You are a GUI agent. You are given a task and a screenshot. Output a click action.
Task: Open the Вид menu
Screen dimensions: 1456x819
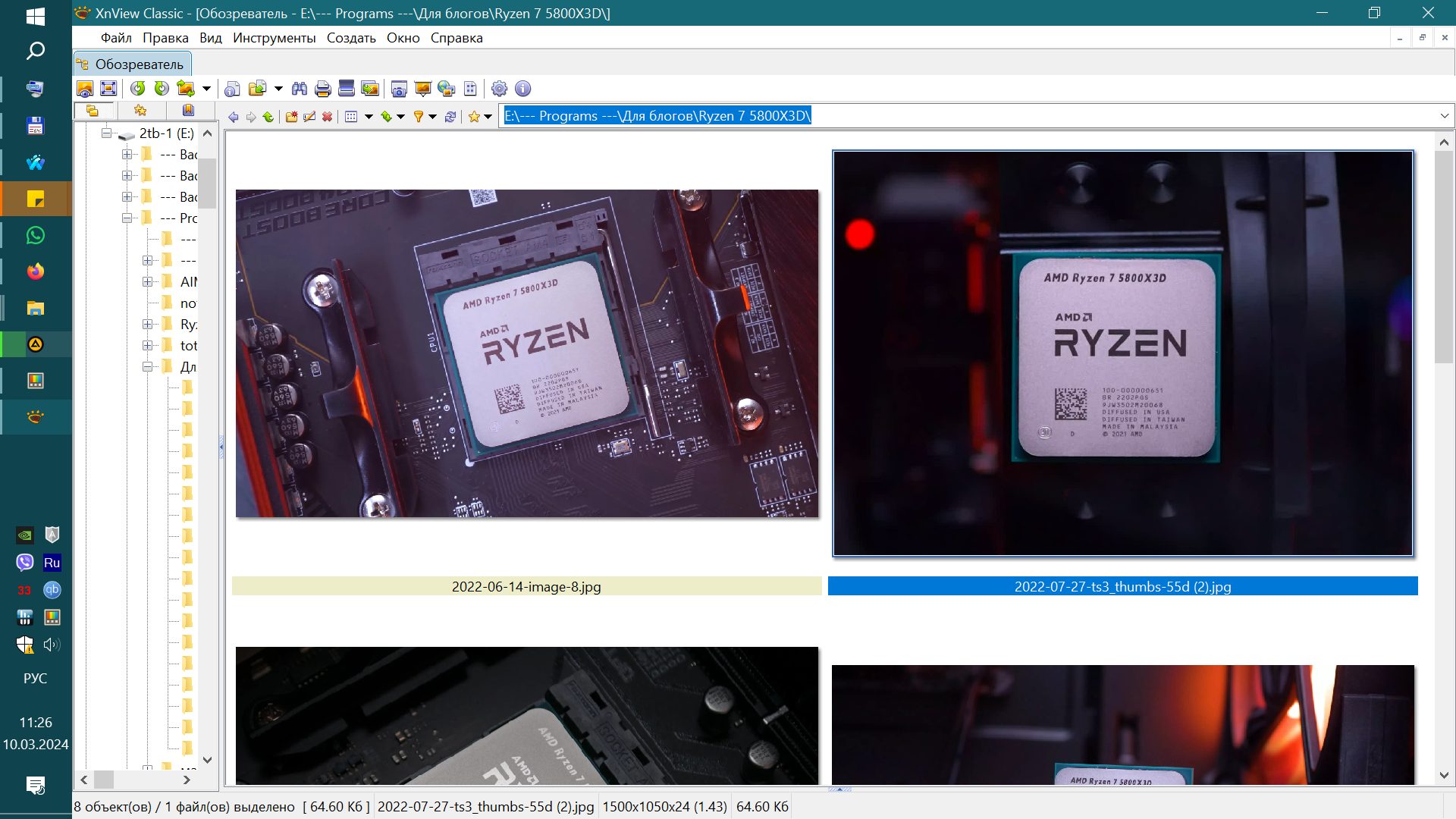[210, 38]
